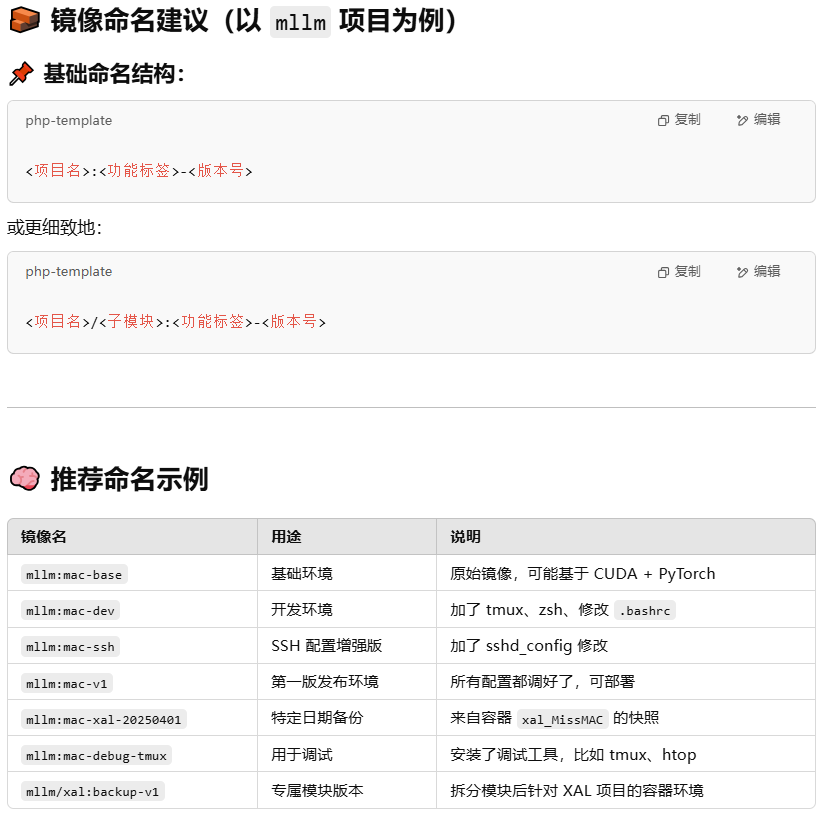The height and width of the screenshot is (813, 821).
Task: Click the package emoji beside 镜像命名建议
Action: pyautogui.click(x=23, y=21)
